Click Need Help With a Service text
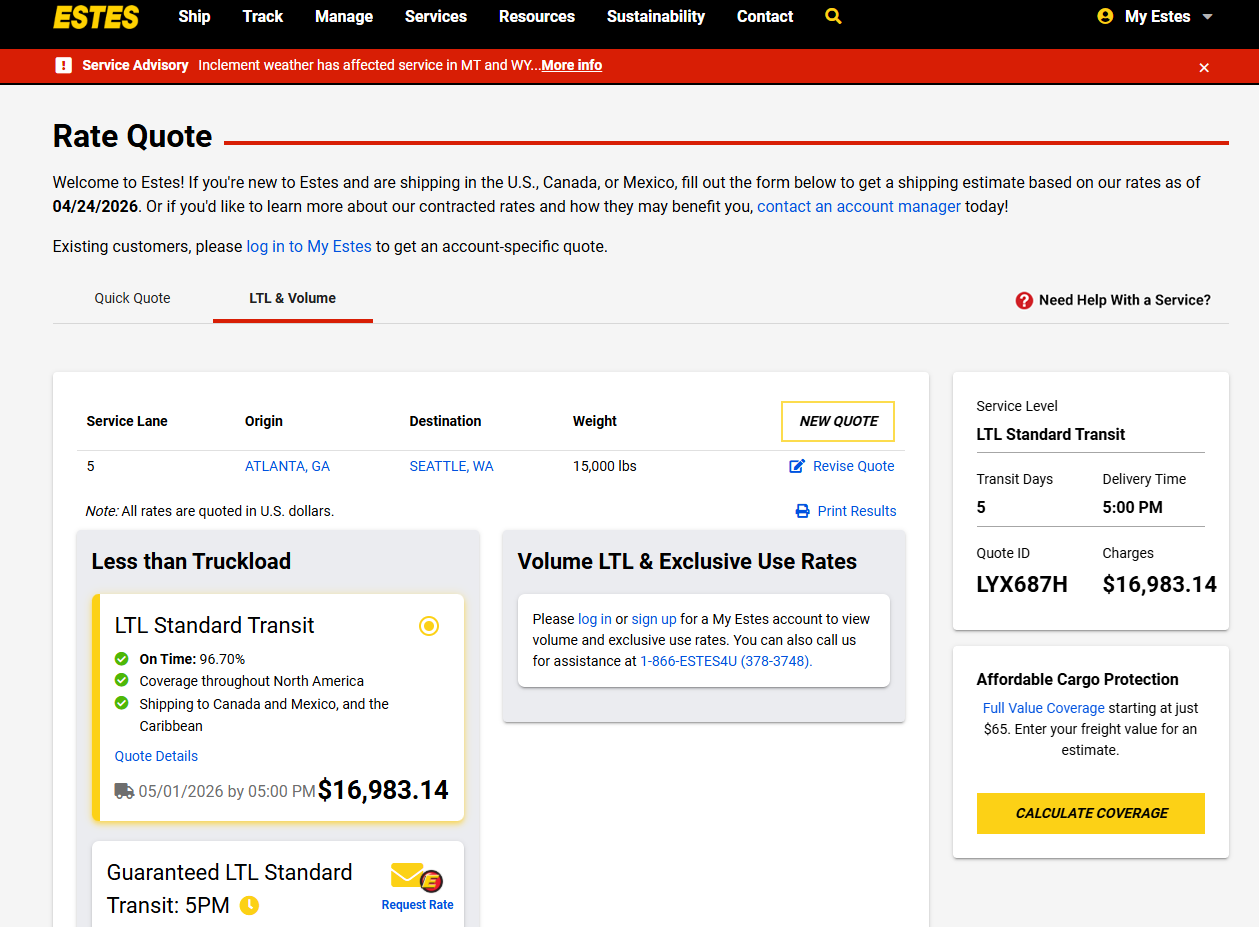This screenshot has width=1259, height=927. (1125, 300)
